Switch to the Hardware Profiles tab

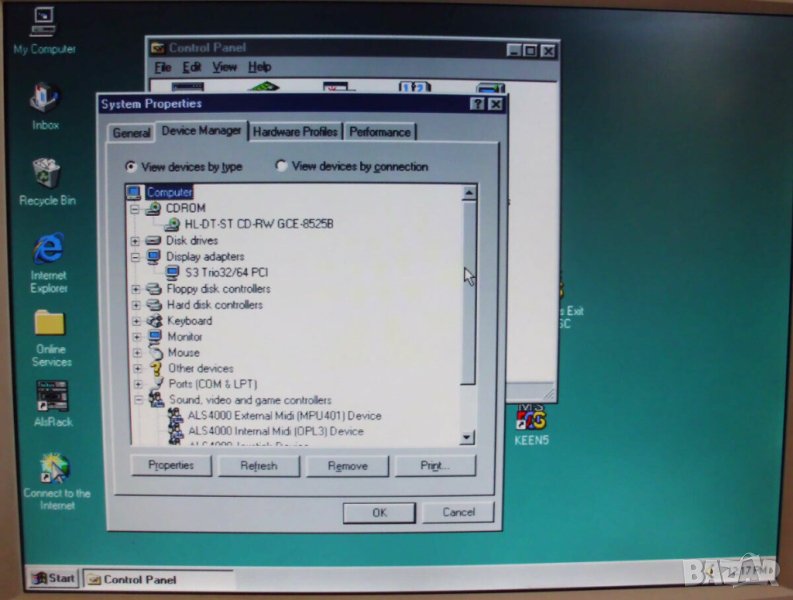coord(295,132)
